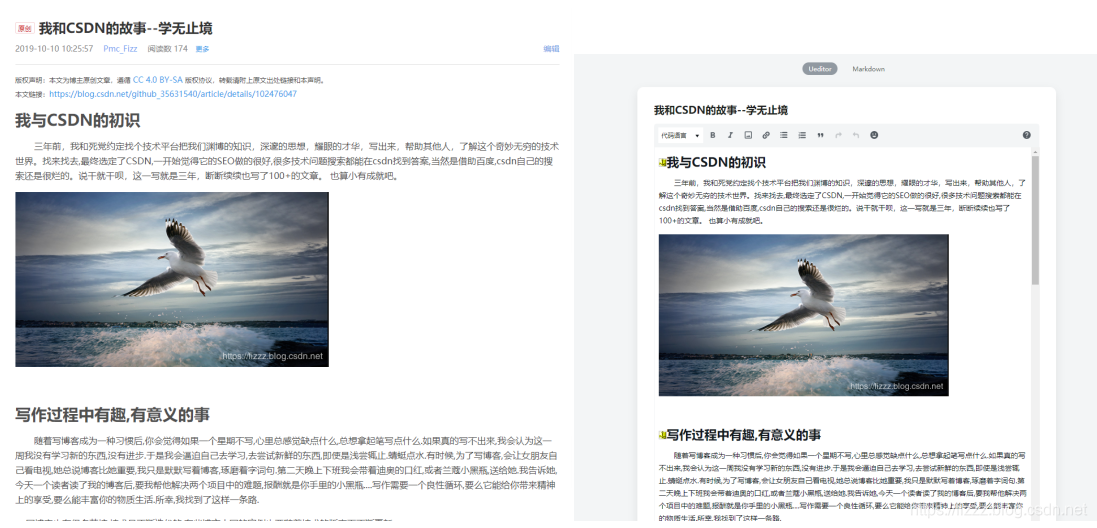Open CC 4.0 BY-SA license link
1097x528 pixels.
pyautogui.click(x=157, y=80)
